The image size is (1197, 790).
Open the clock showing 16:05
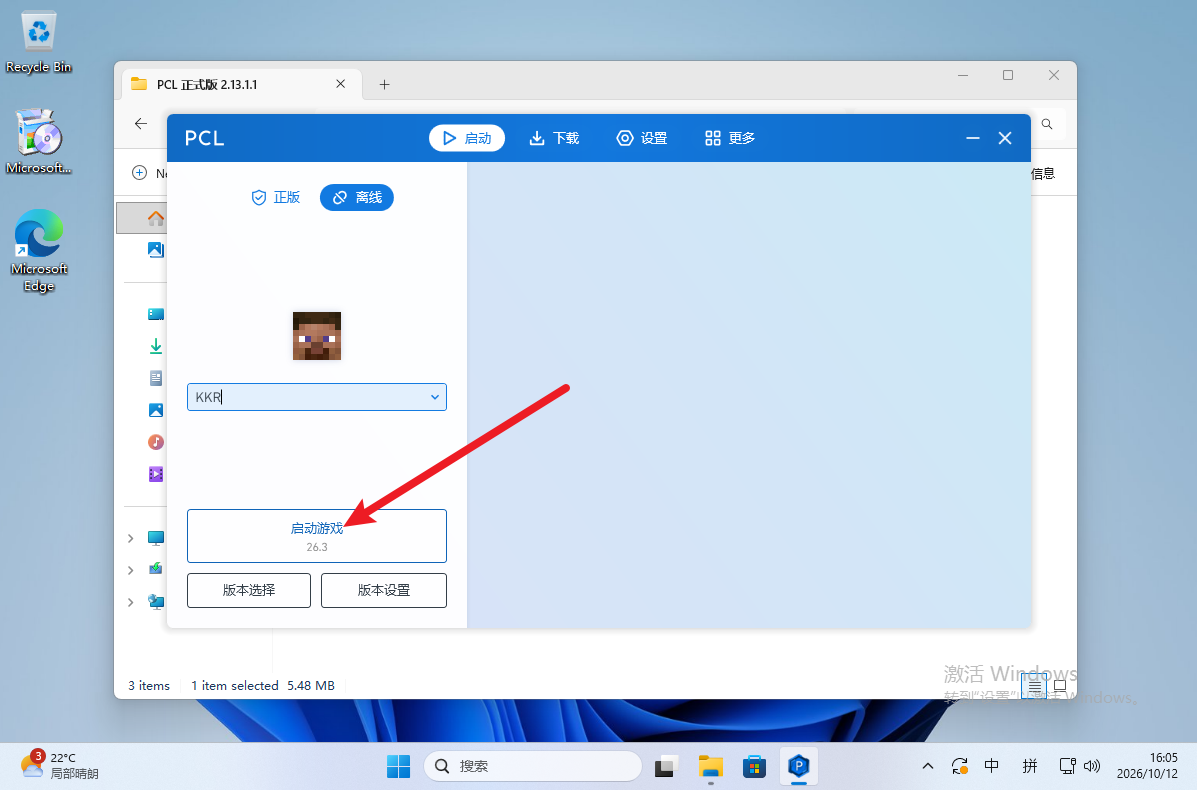1147,766
